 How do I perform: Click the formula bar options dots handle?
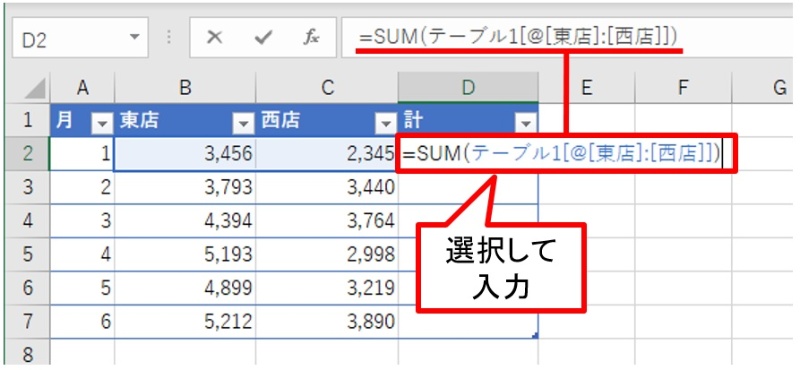169,37
